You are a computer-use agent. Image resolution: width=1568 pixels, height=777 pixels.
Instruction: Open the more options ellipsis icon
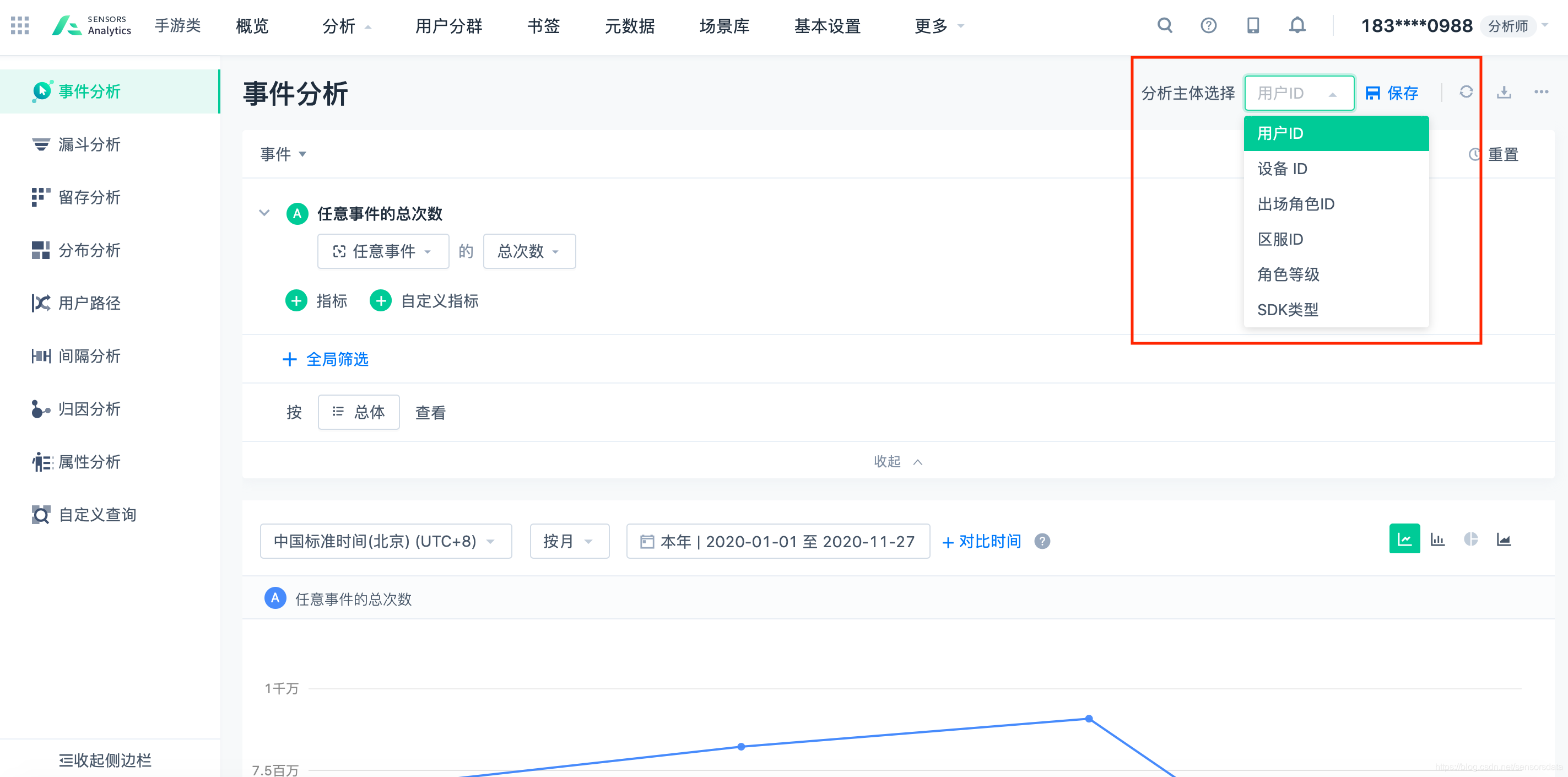point(1541,92)
